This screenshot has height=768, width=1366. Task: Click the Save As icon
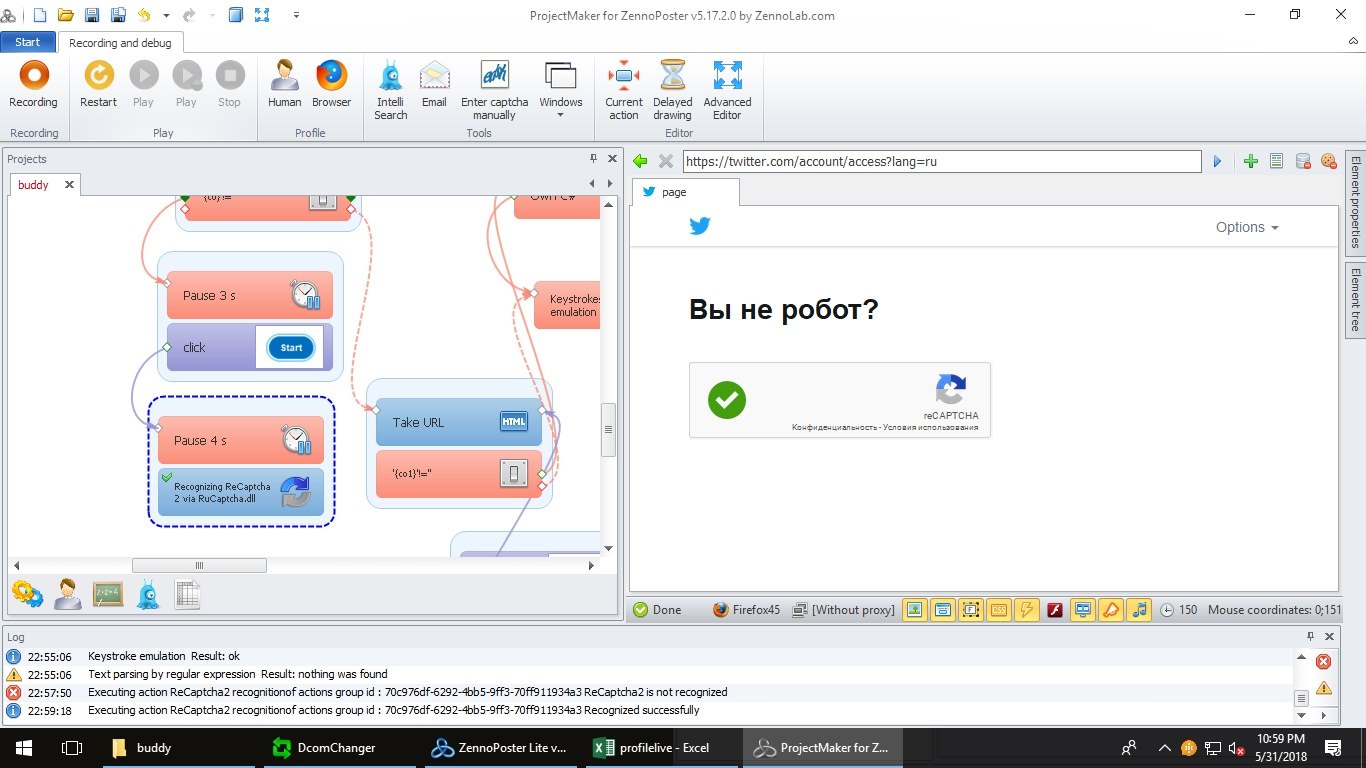click(118, 15)
